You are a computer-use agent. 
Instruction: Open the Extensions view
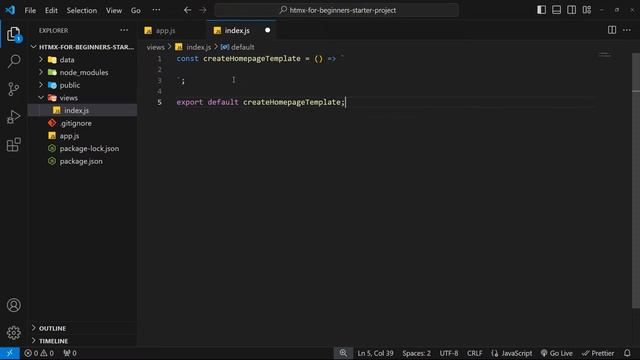pos(13,144)
